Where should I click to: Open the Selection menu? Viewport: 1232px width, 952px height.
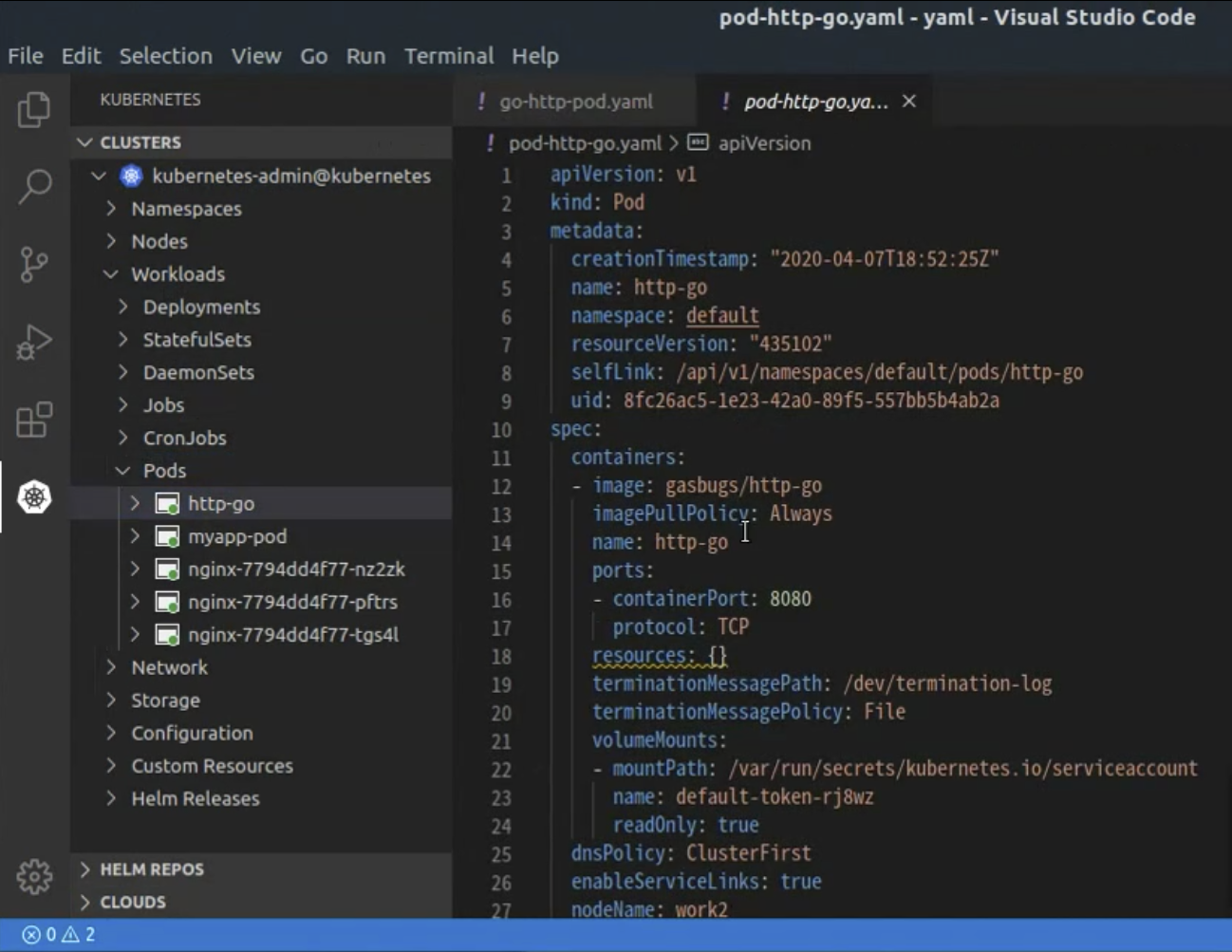[165, 56]
